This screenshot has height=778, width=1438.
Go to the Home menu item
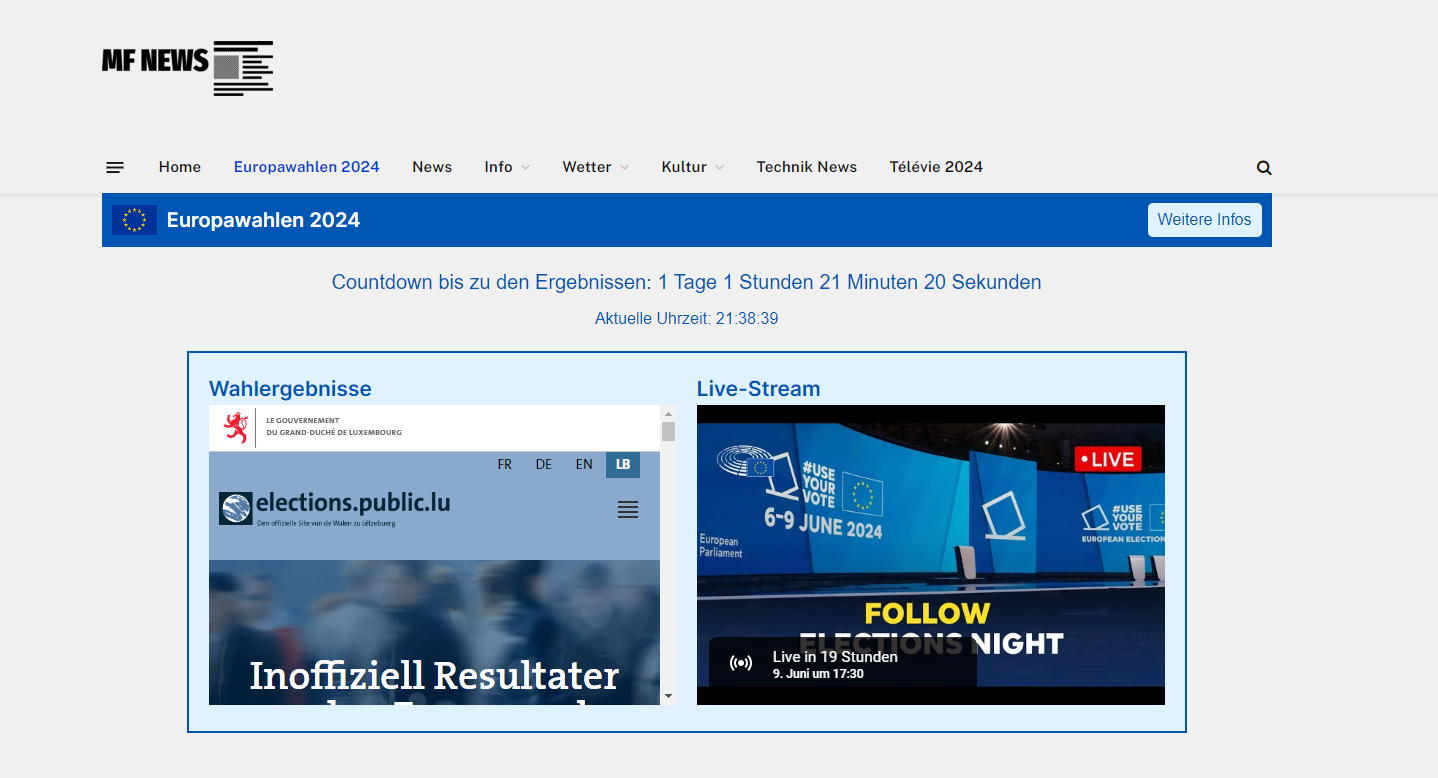pos(180,167)
